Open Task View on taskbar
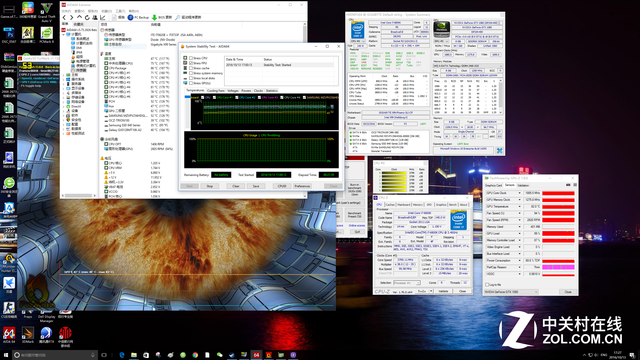The width and height of the screenshot is (640, 360). tap(104, 355)
